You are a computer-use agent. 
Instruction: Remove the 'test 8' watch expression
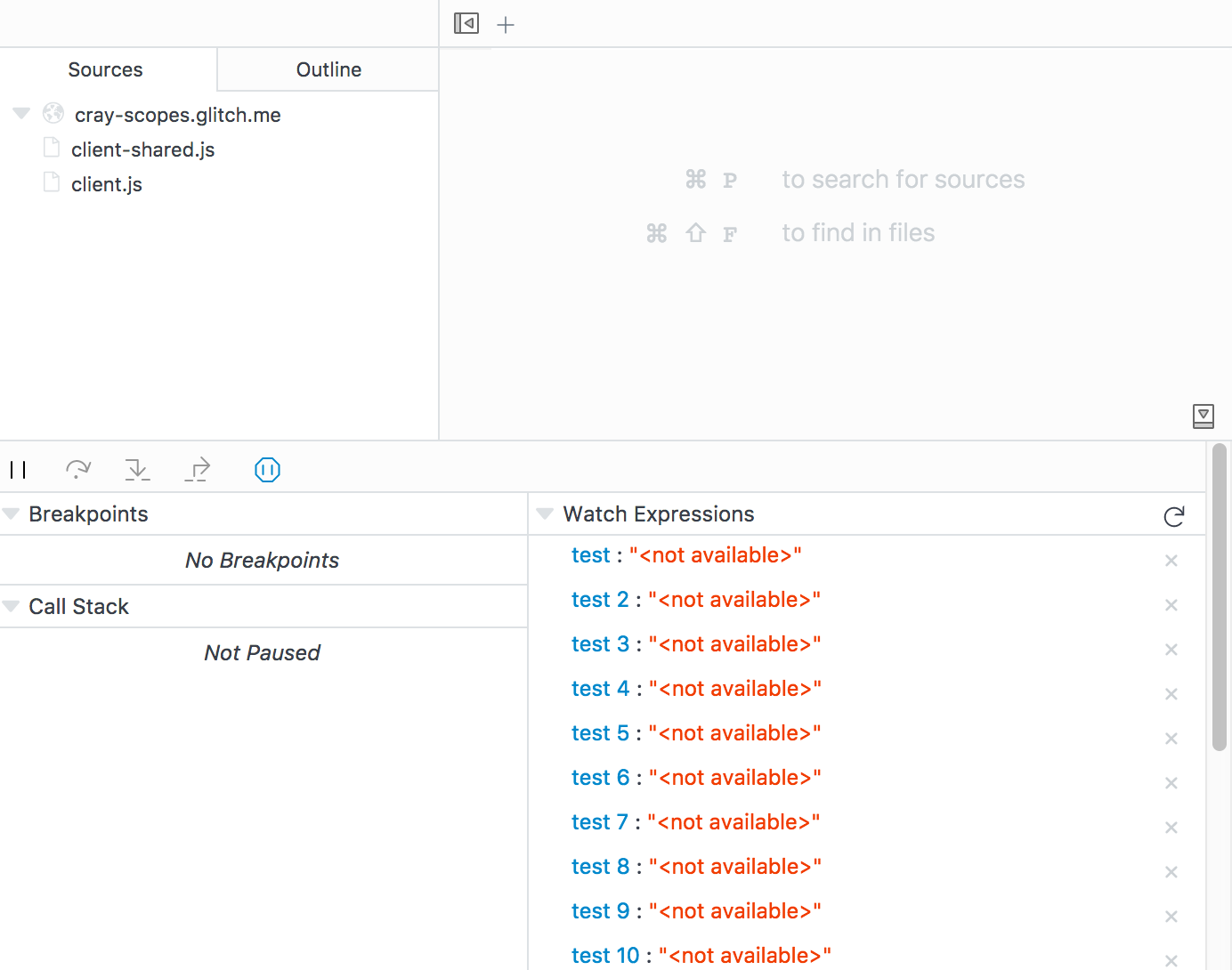(x=1171, y=872)
